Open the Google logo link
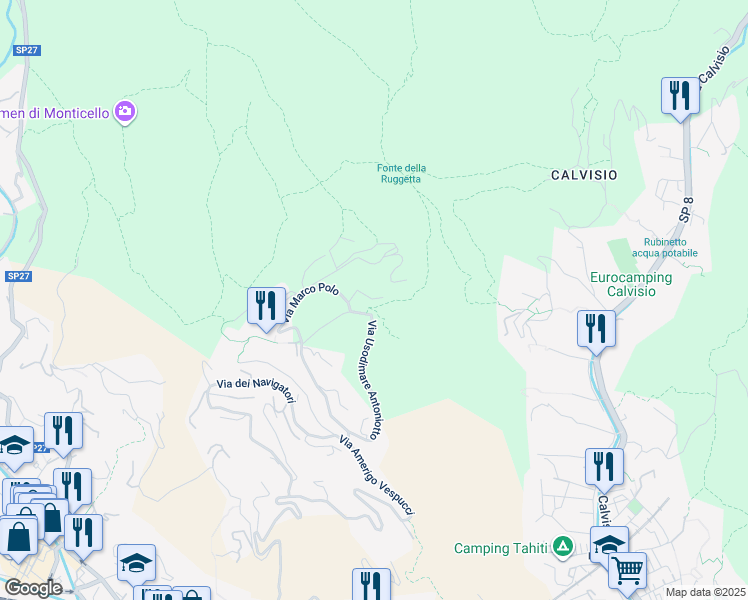Image resolution: width=748 pixels, height=600 pixels. (x=33, y=588)
